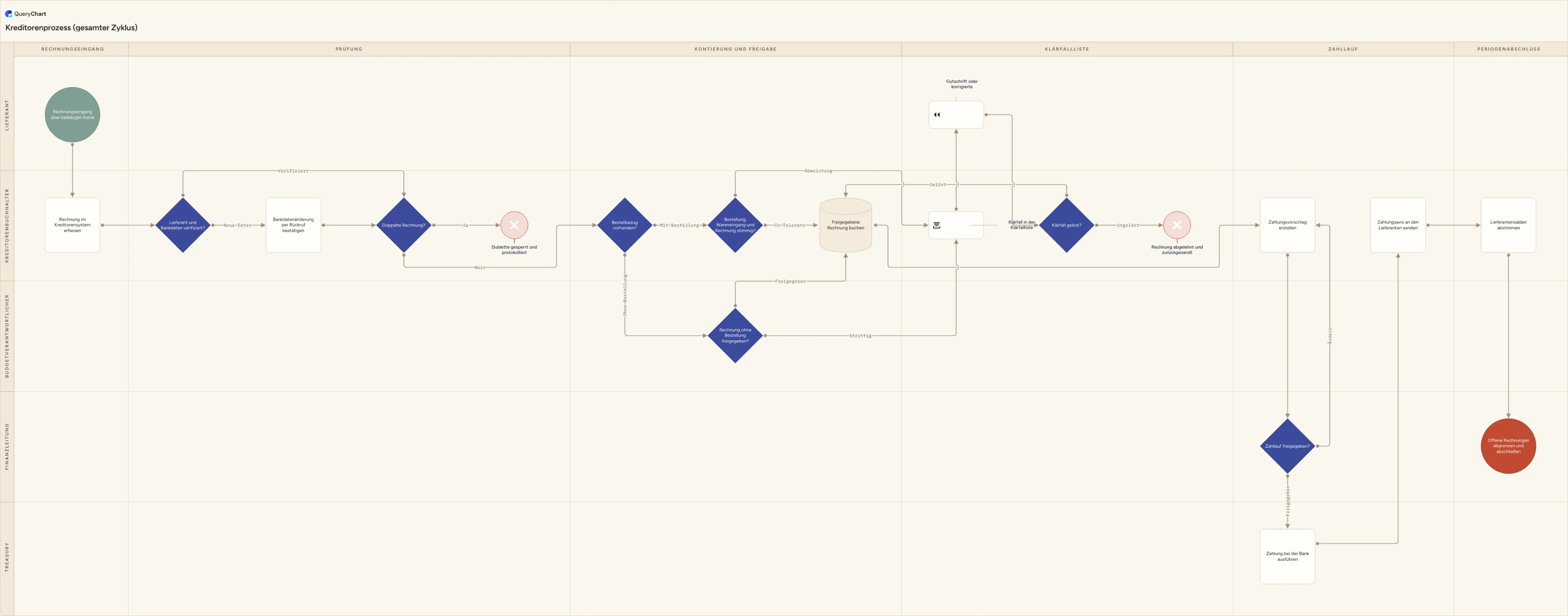Click the 'Strittig' edge label

[860, 336]
